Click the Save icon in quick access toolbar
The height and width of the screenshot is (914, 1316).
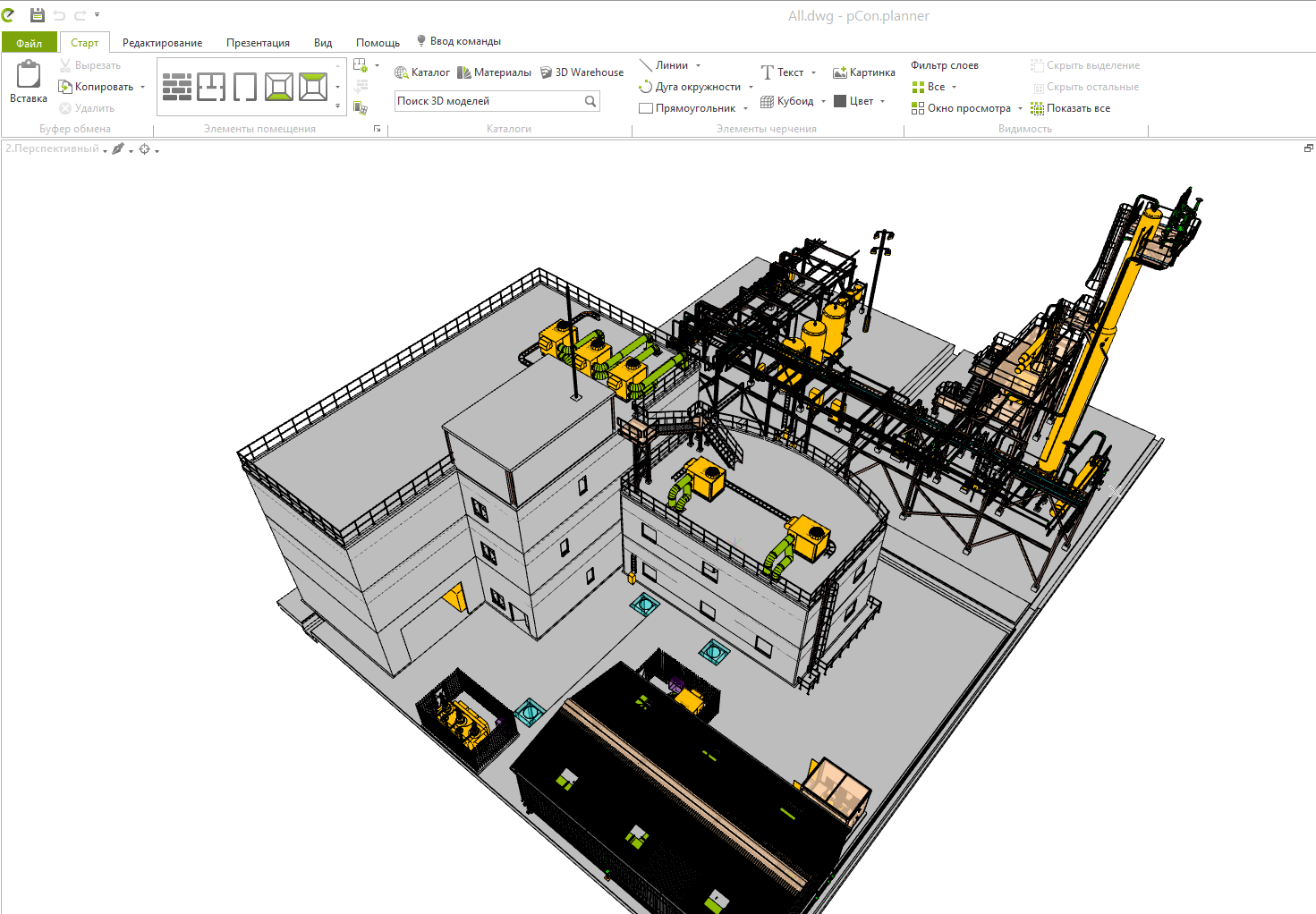click(37, 15)
